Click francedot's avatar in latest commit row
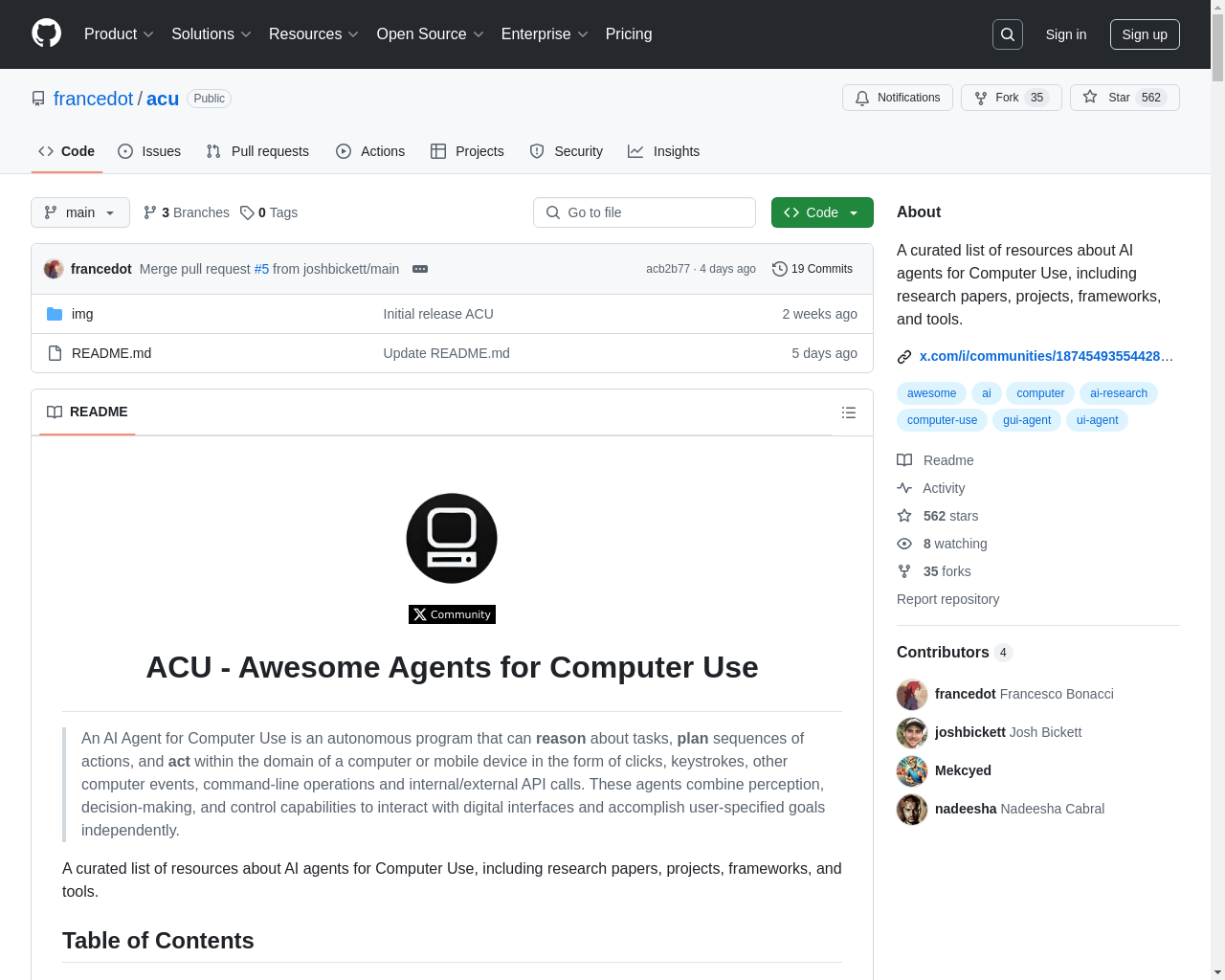This screenshot has height=980, width=1225. 54,269
